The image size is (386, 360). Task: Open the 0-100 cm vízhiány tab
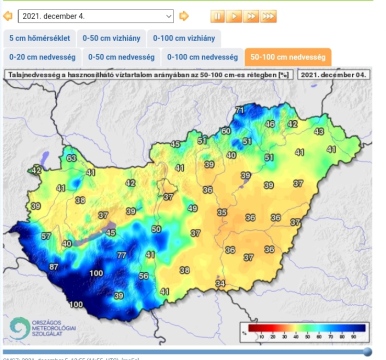click(x=184, y=38)
